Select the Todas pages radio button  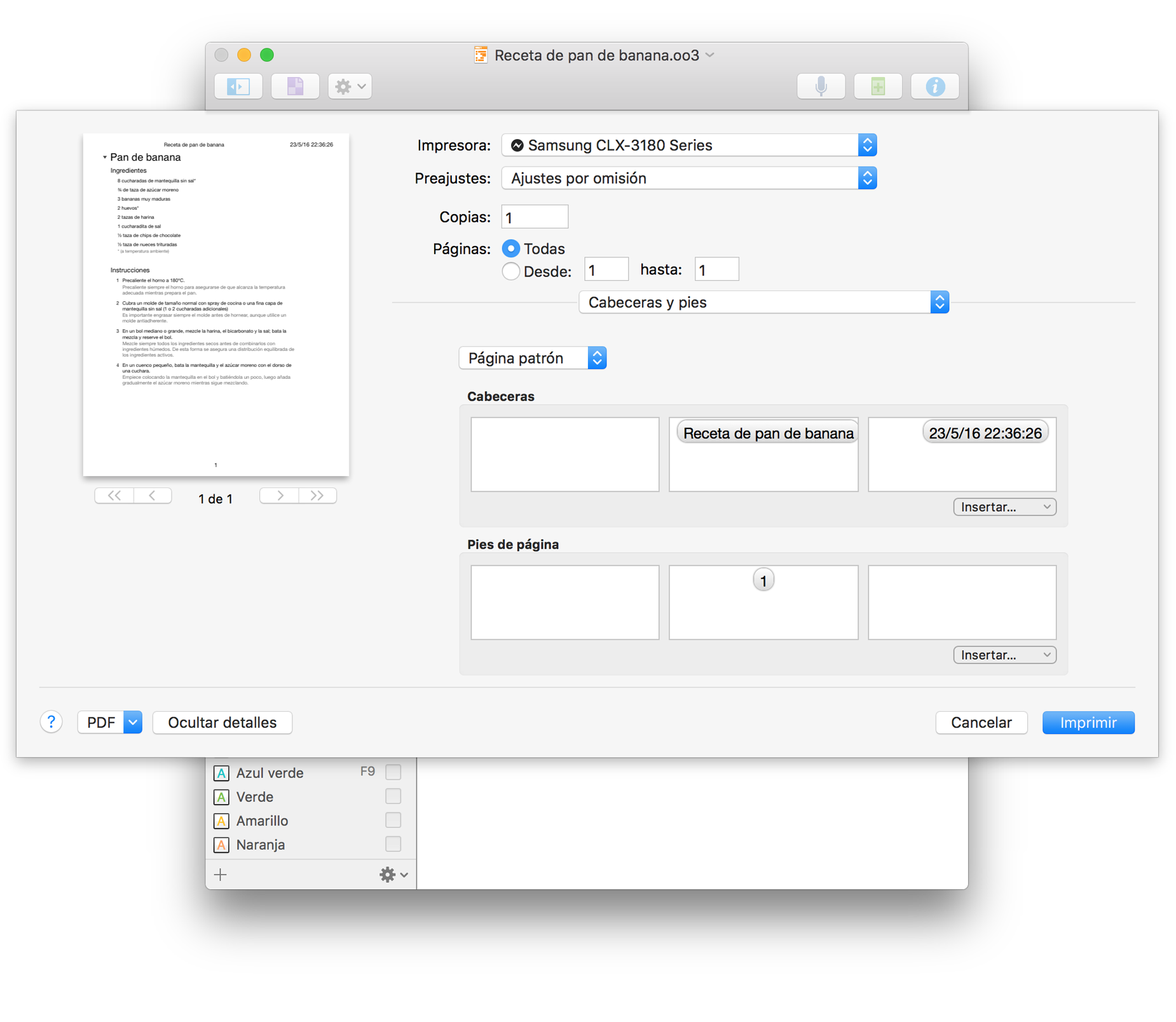tap(511, 249)
